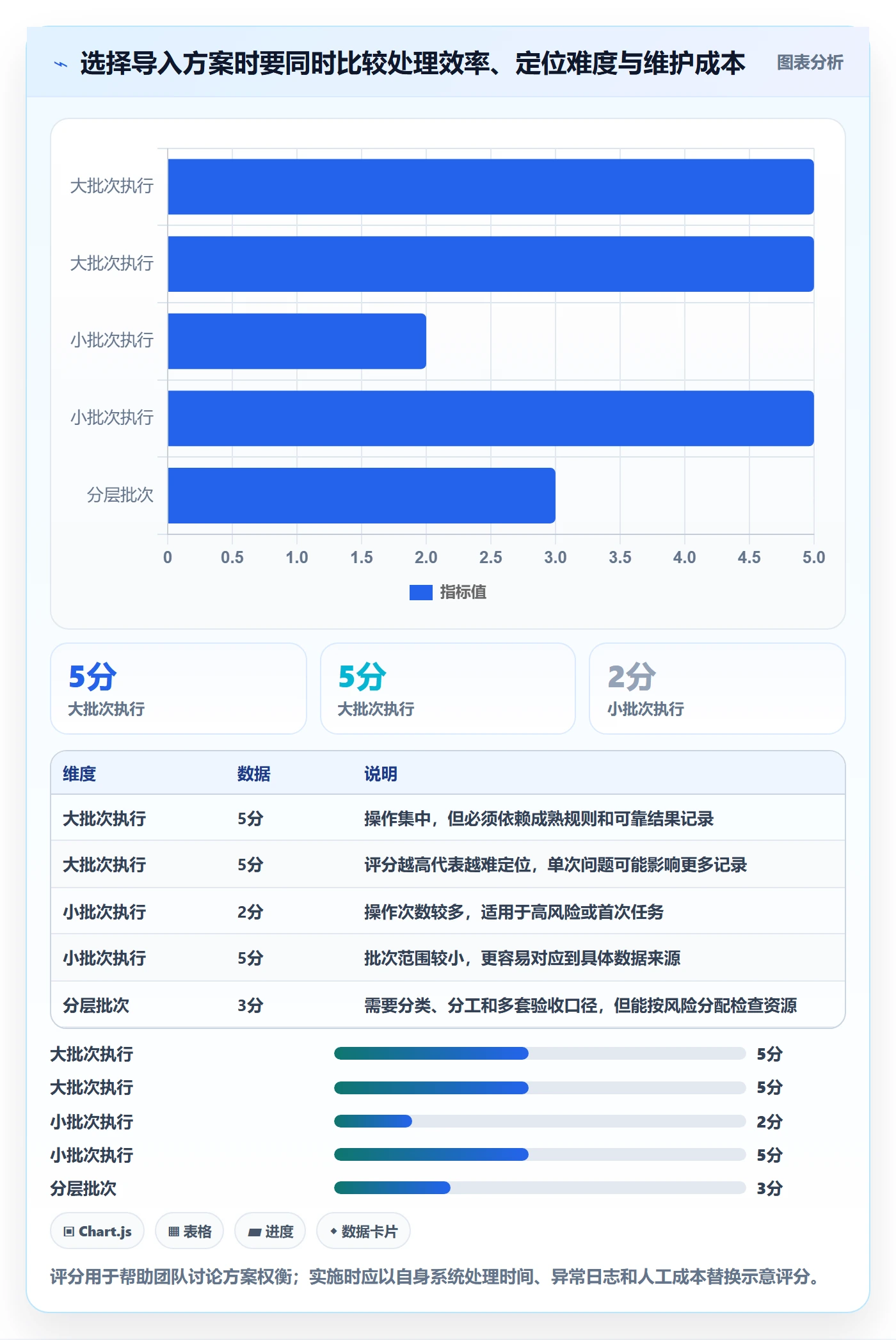Viewport: 896px width, 1340px height.
Task: Click the 3分 value beside the progress bar
Action: 770,1188
